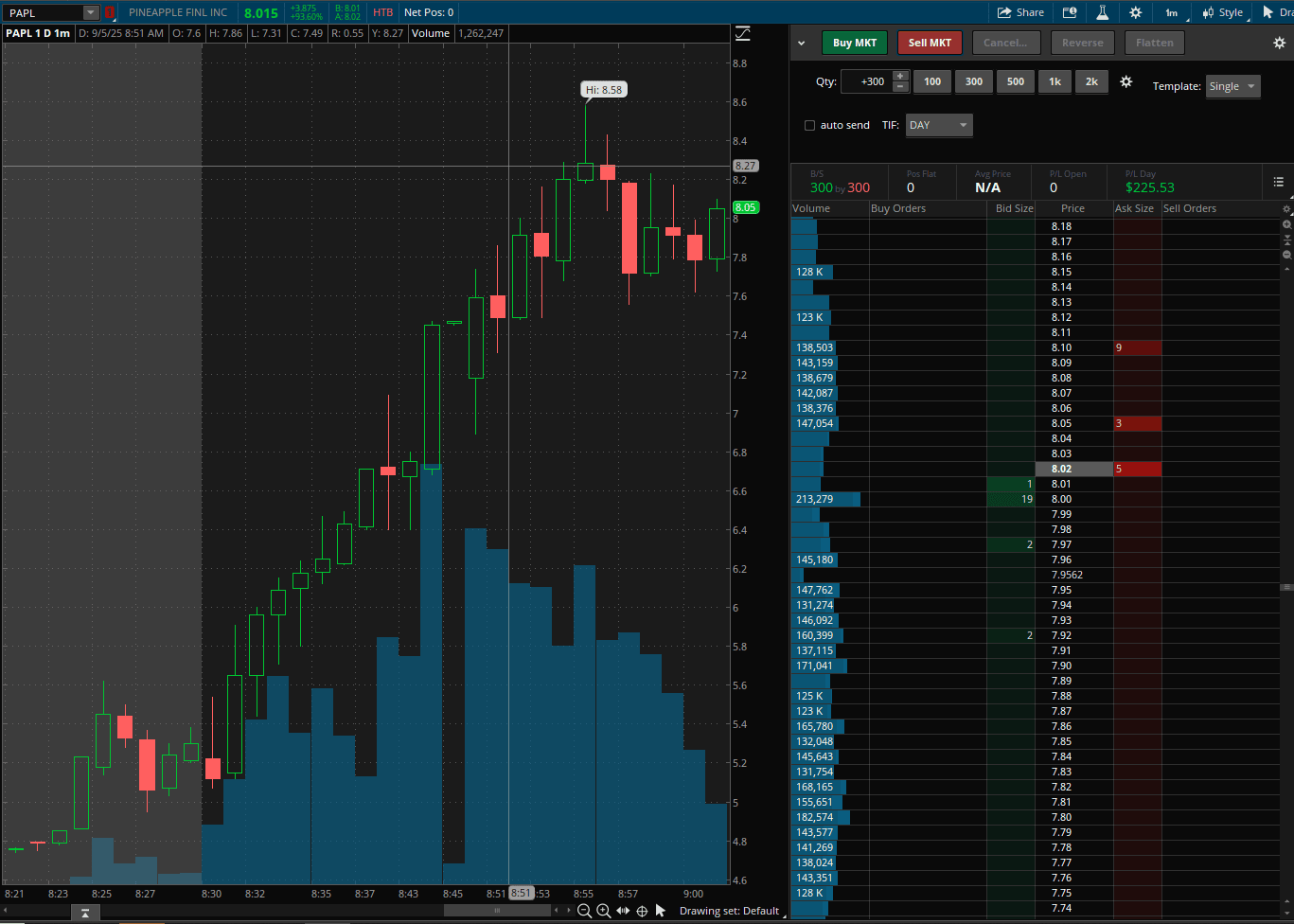
Task: Click the chart collapse arrow tab at bottom
Action: 85,913
